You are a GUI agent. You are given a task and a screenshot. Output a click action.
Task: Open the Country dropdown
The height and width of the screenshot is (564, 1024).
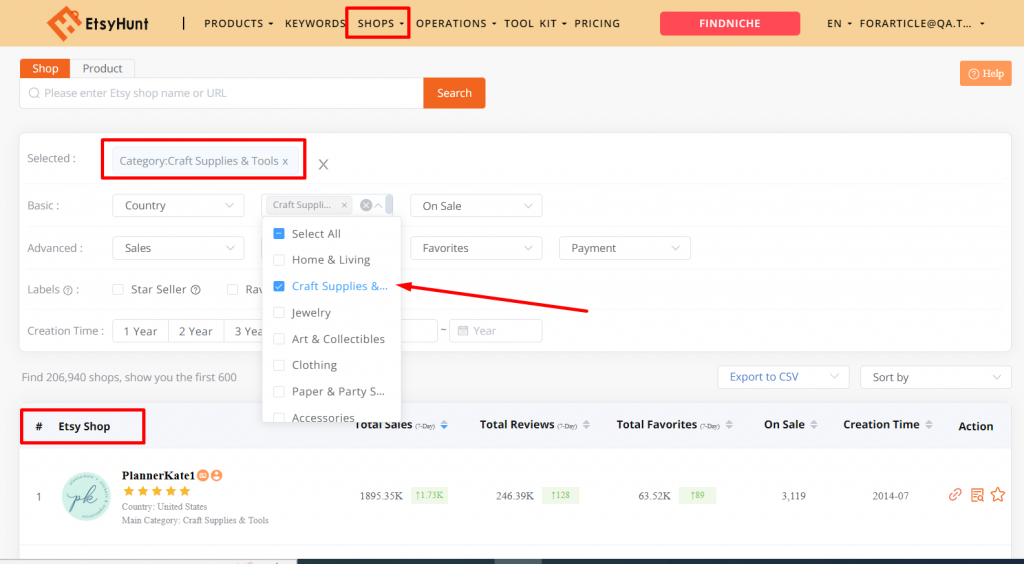178,206
